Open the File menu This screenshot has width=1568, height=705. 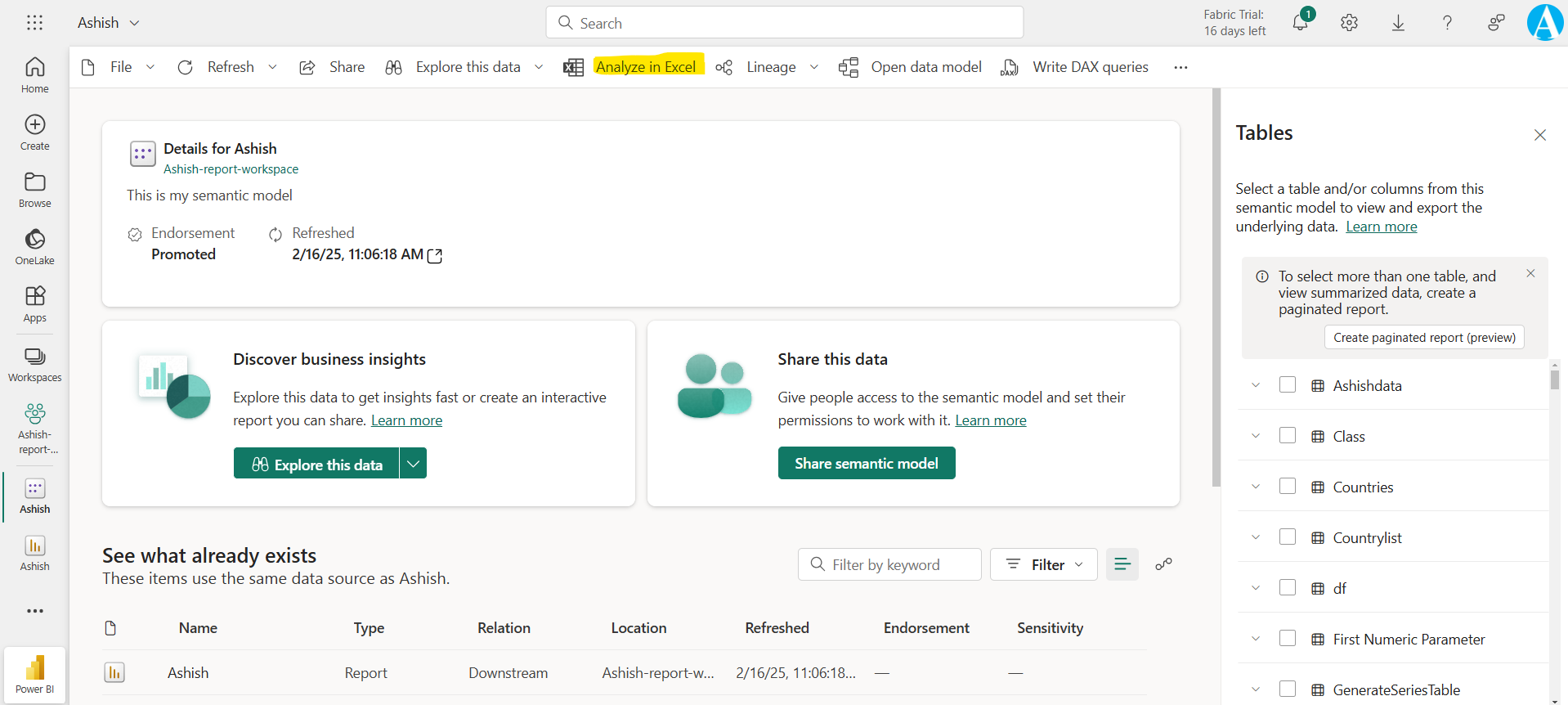coord(120,67)
